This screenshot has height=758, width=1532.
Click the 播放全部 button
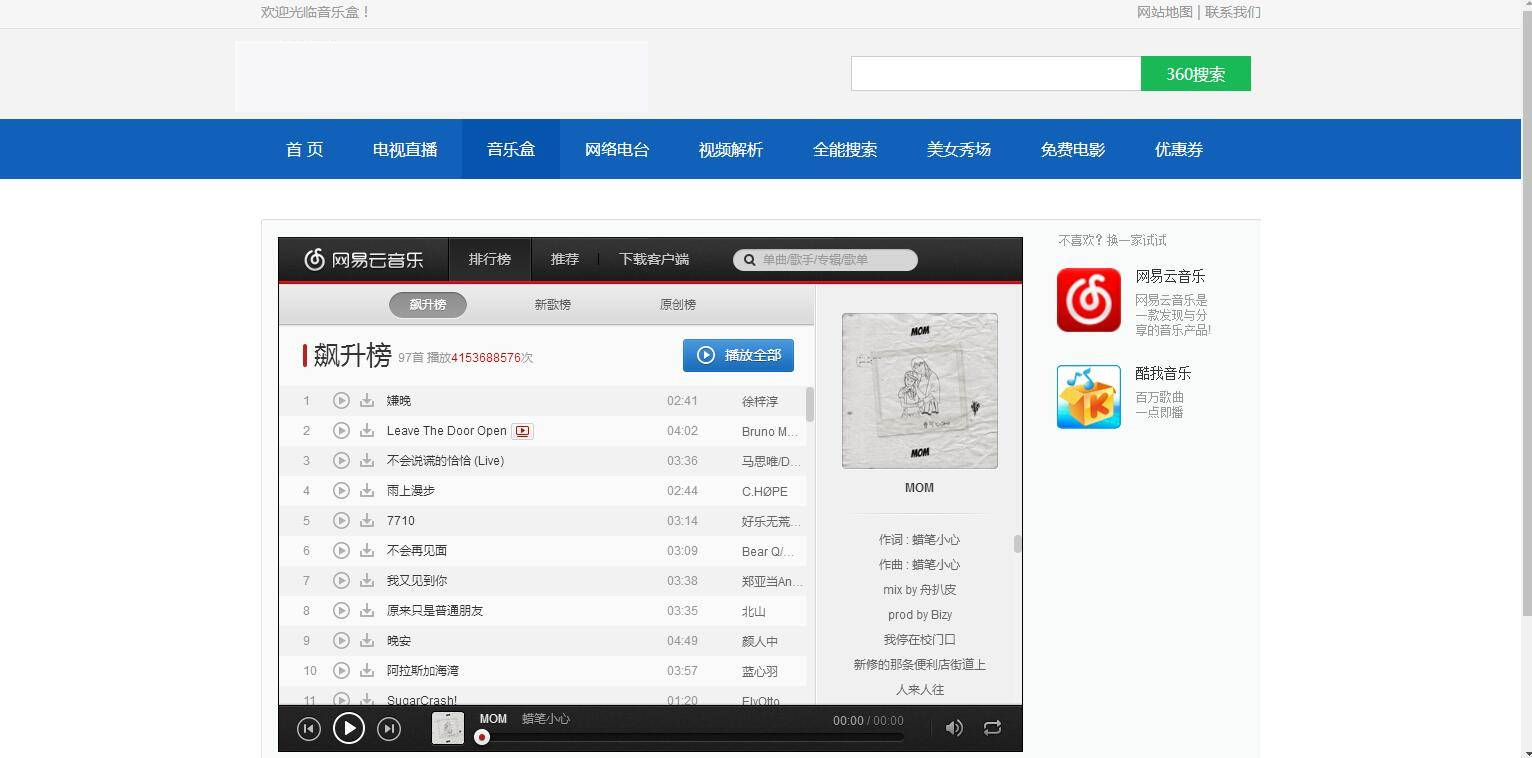click(738, 355)
